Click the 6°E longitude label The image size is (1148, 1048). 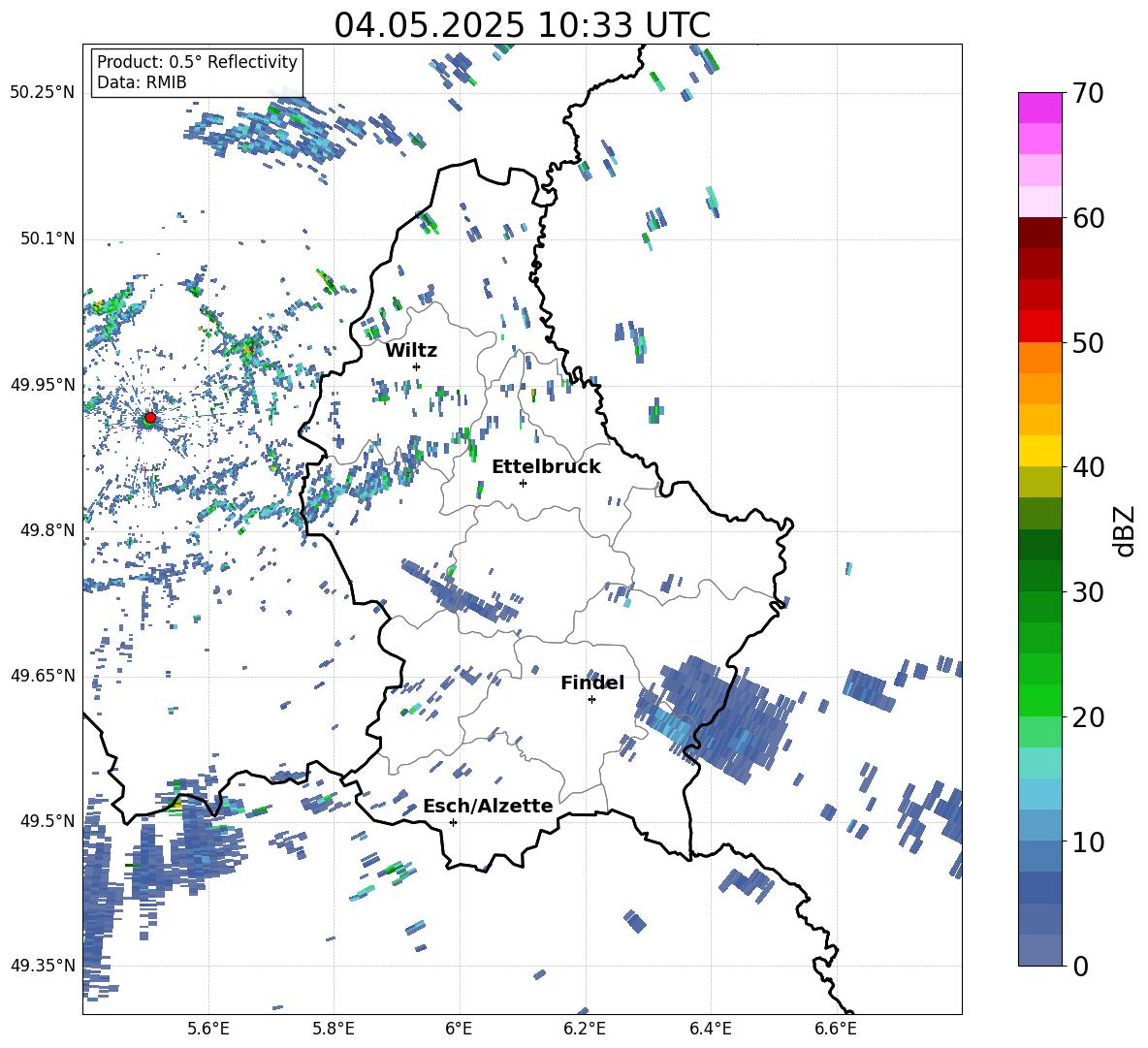[x=459, y=1030]
